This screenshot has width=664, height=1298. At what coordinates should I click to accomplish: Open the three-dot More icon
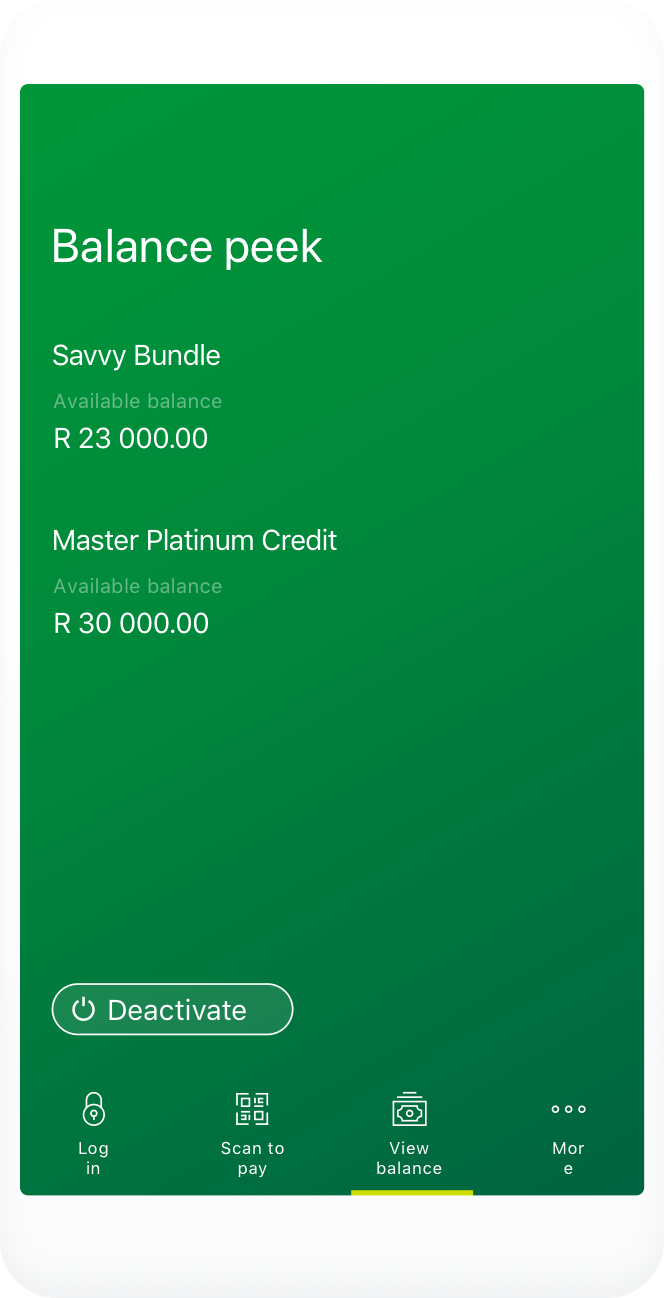point(568,1109)
